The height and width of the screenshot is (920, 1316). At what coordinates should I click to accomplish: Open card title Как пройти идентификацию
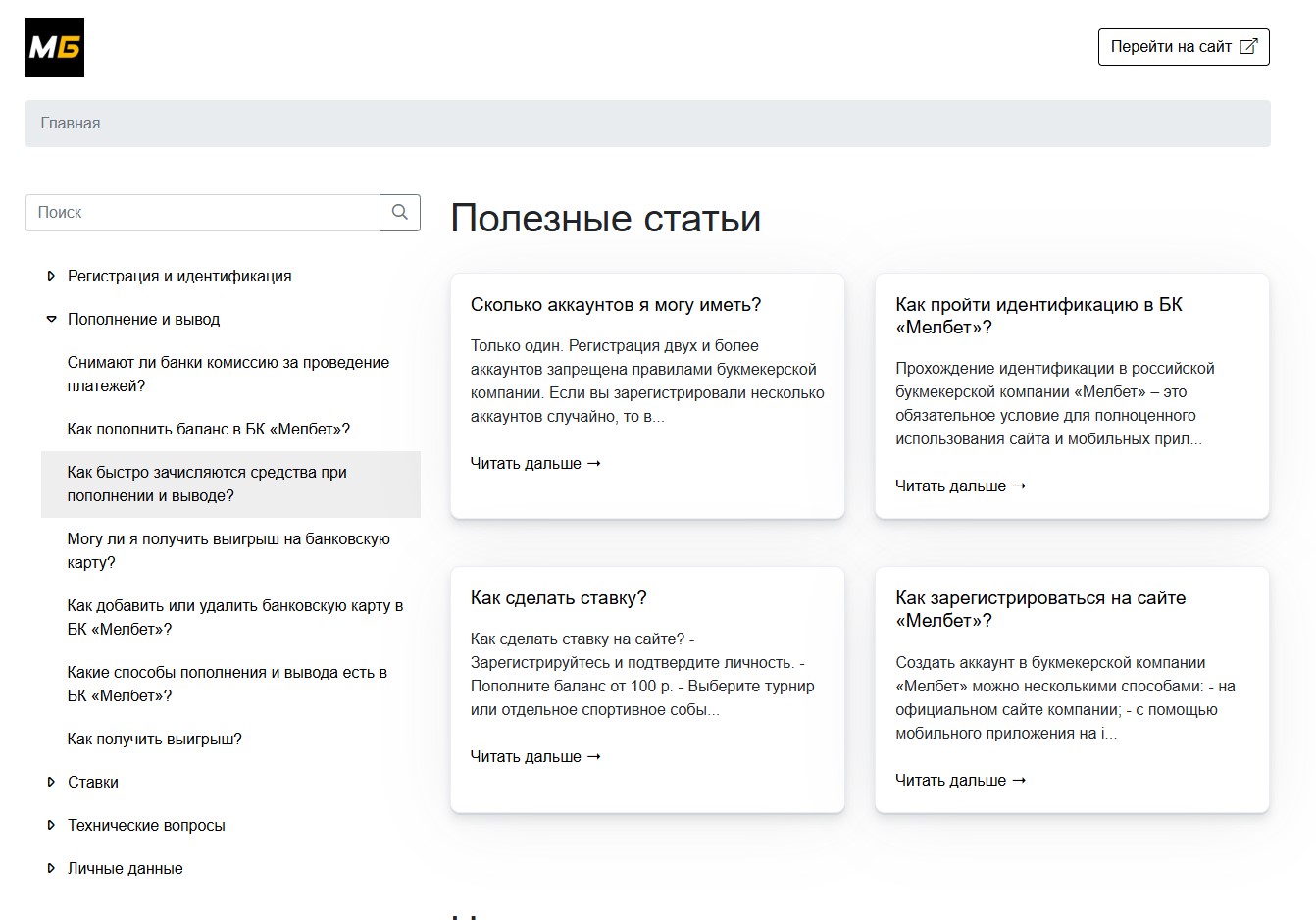point(1039,316)
